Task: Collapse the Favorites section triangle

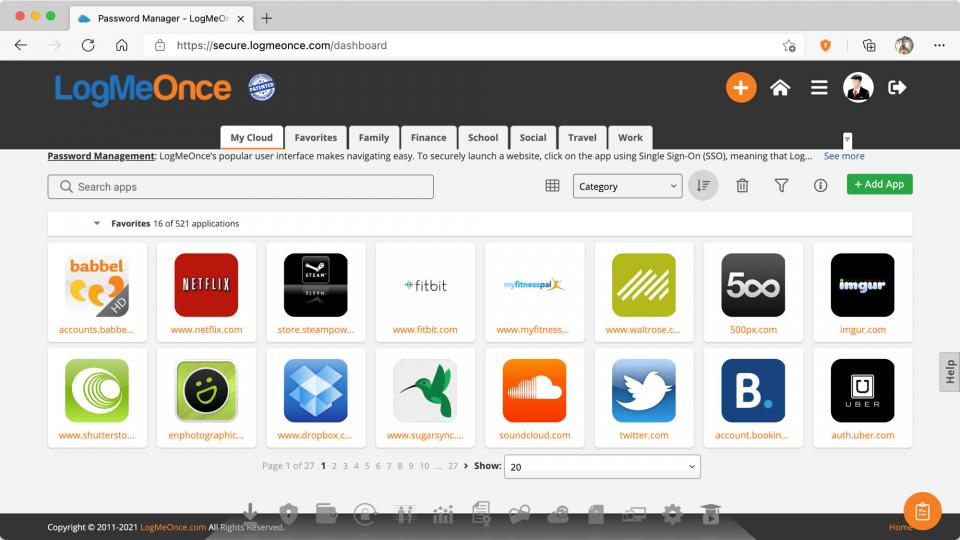Action: tap(97, 223)
